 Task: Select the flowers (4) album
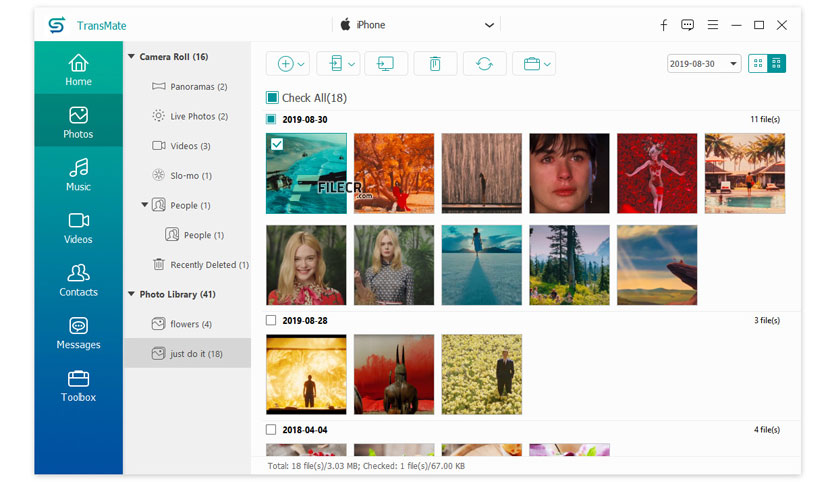(x=182, y=324)
